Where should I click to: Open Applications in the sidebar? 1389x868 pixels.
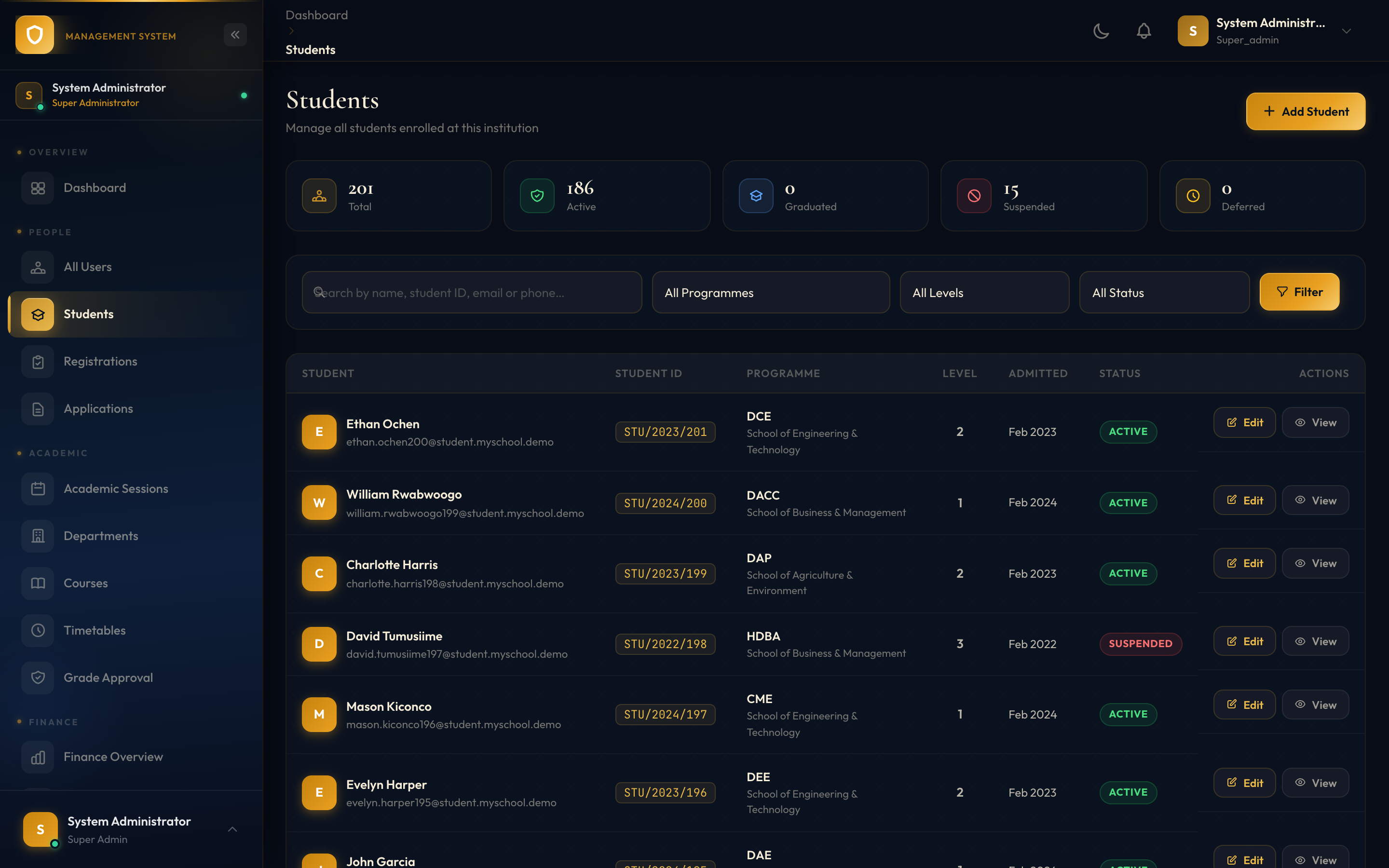(x=132, y=409)
